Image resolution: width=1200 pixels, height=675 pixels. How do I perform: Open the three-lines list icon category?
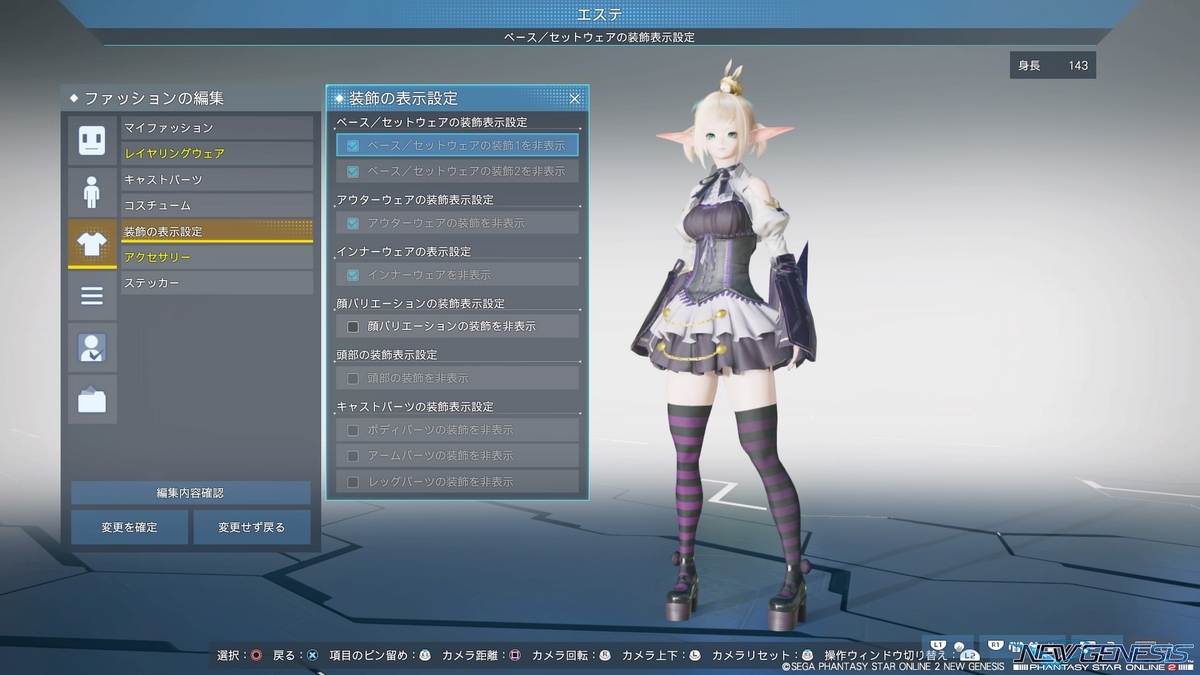pyautogui.click(x=92, y=296)
